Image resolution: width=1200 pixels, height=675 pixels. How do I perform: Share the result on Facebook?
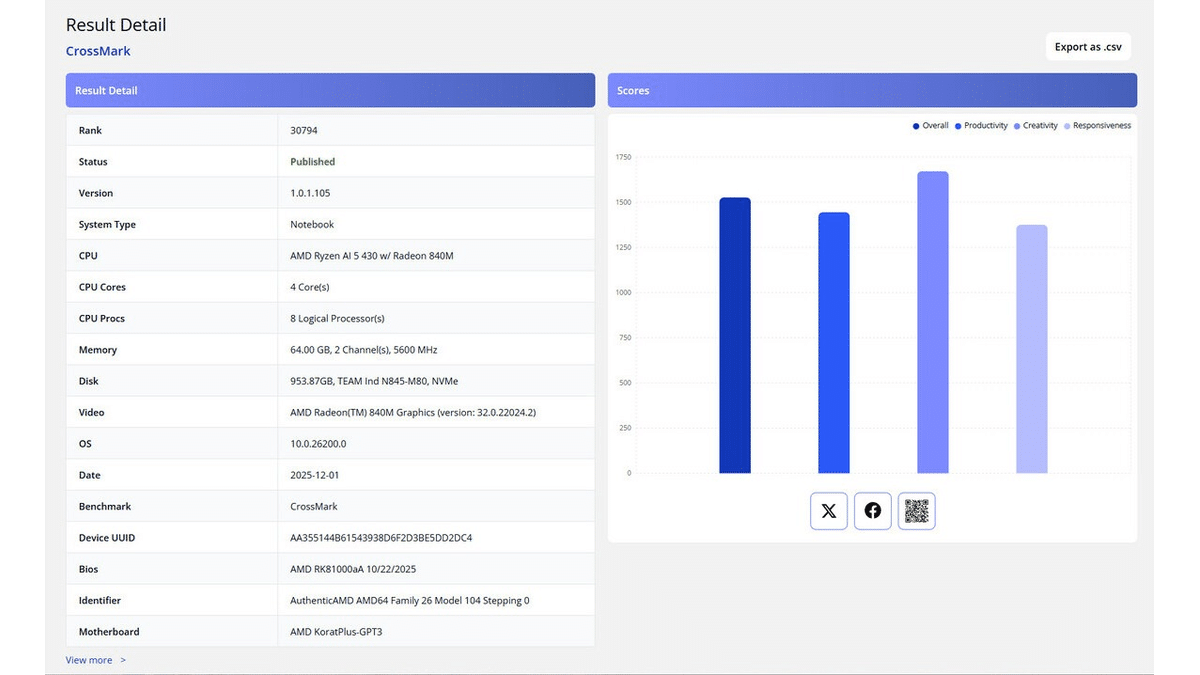872,511
